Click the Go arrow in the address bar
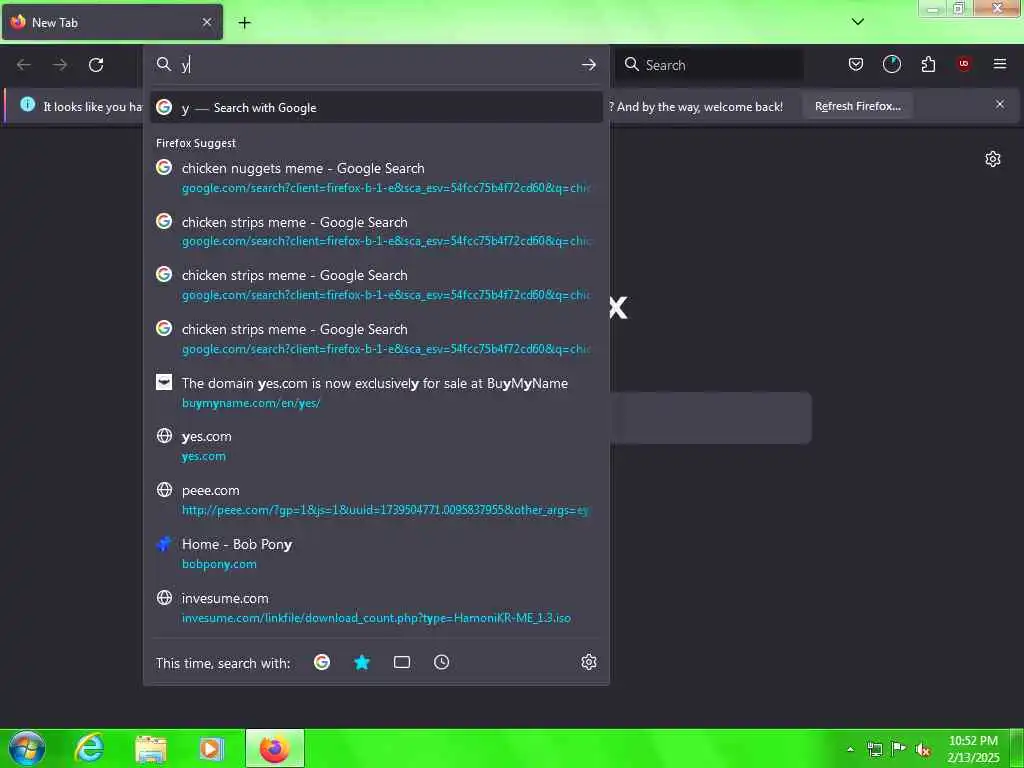The height and width of the screenshot is (768, 1024). 588,65
